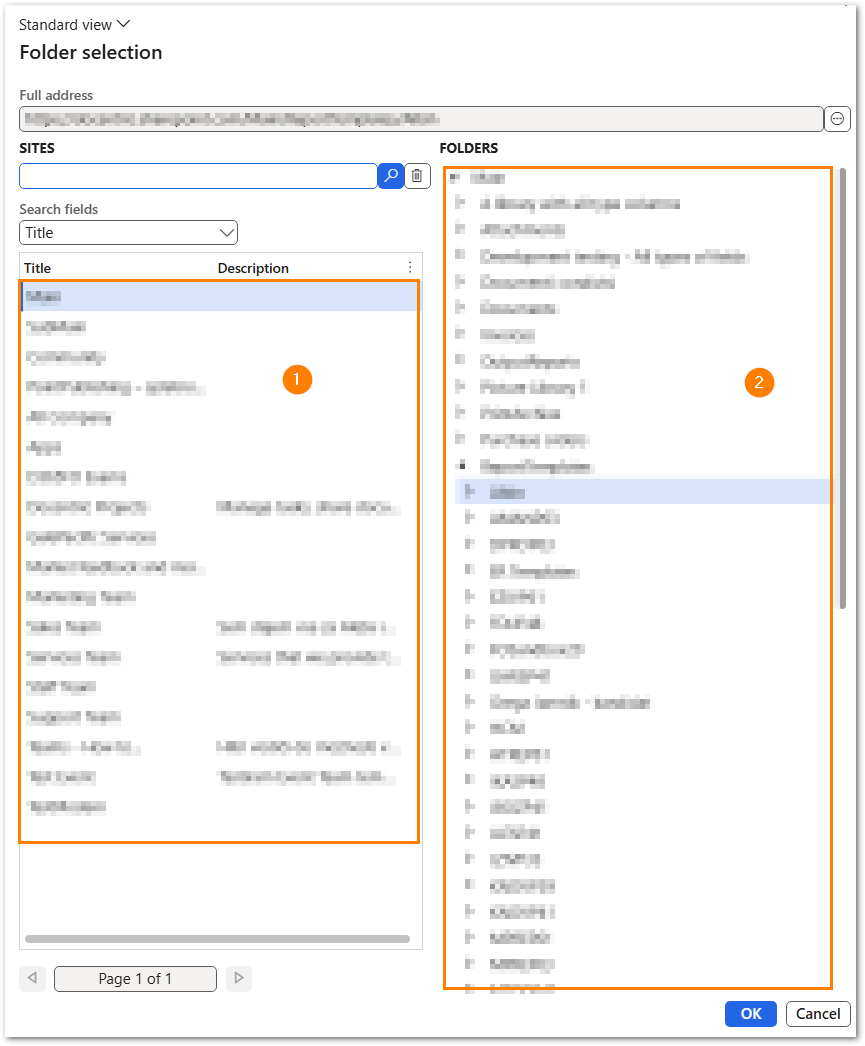Click the Description column header
Image resolution: width=865 pixels, height=1046 pixels.
[253, 268]
